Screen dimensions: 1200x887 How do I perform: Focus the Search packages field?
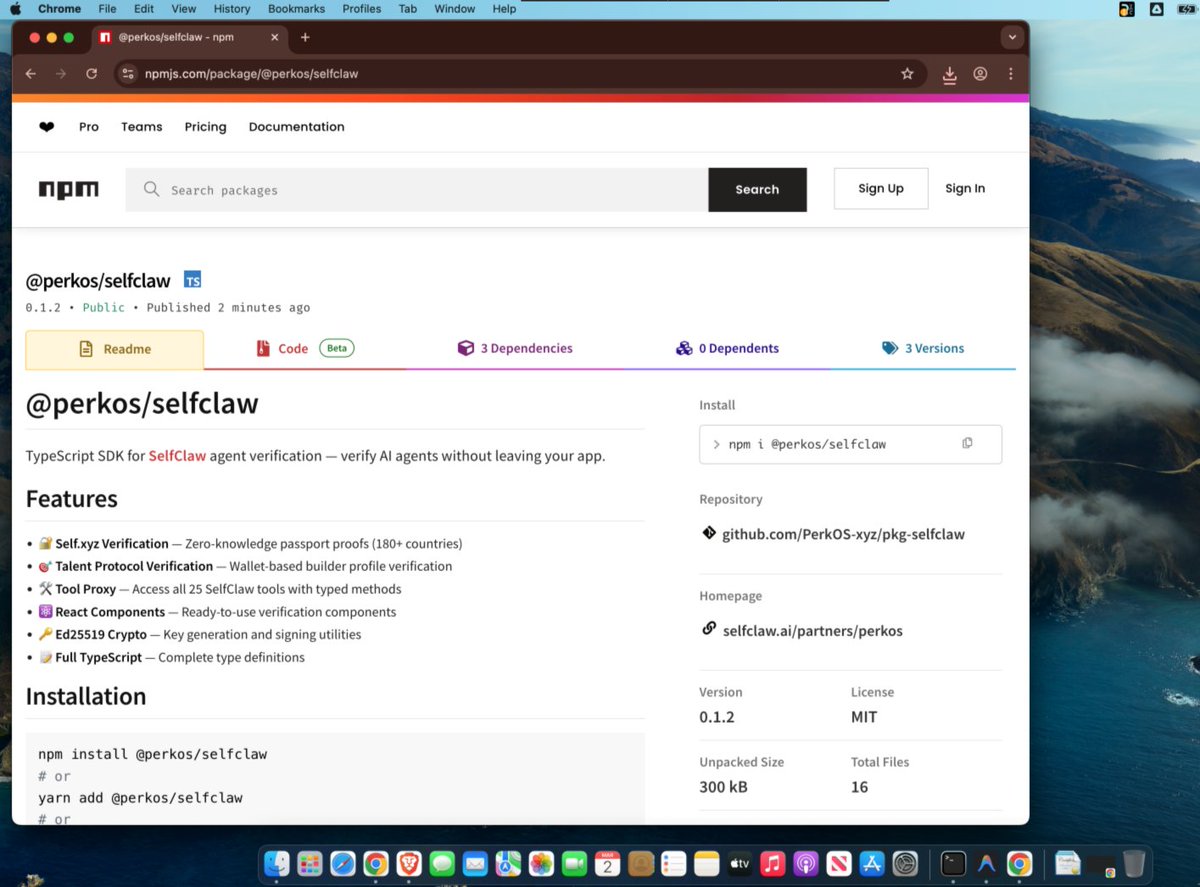(x=417, y=190)
